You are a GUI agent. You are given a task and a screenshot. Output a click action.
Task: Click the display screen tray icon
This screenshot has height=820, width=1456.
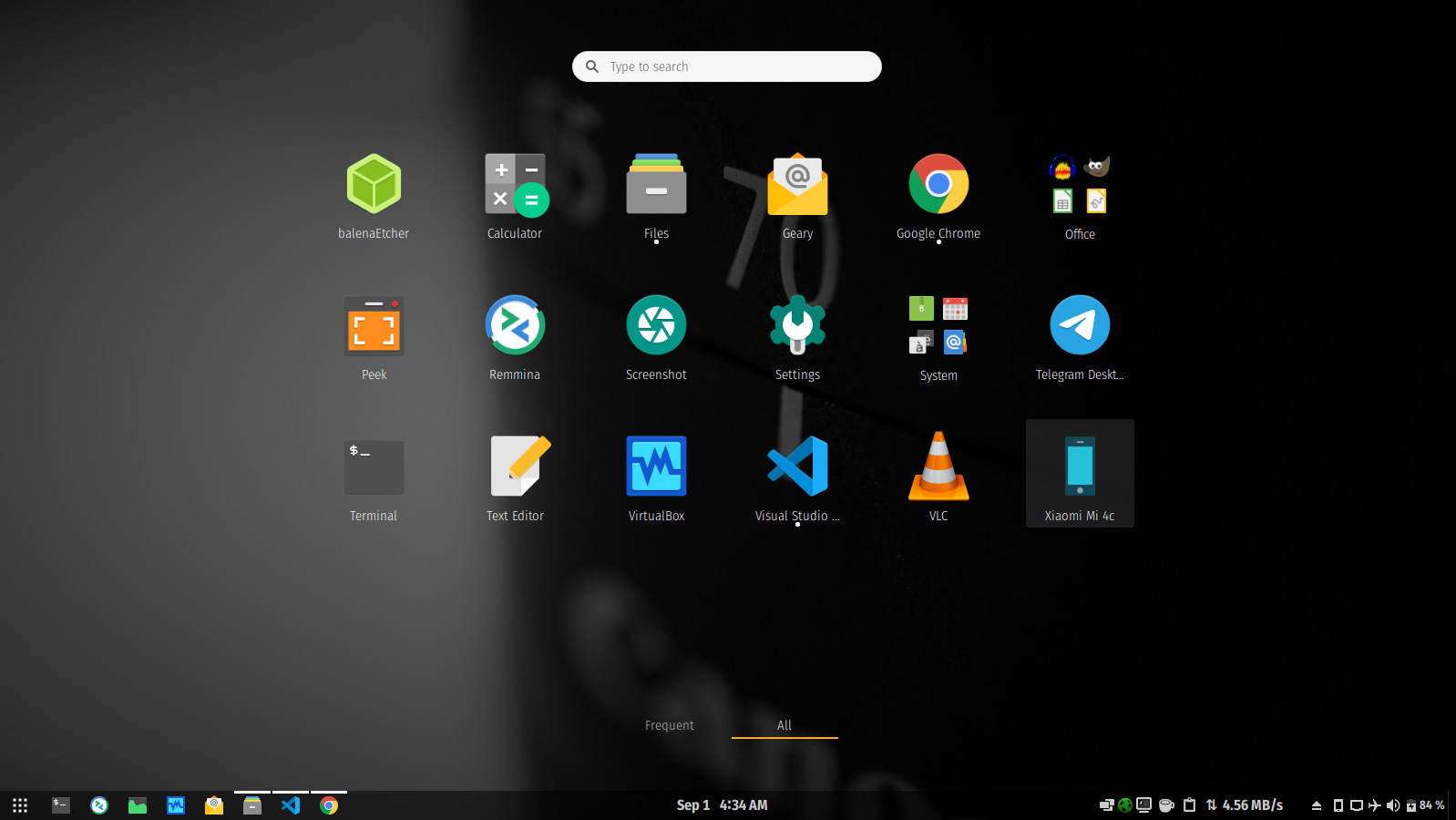1356,805
